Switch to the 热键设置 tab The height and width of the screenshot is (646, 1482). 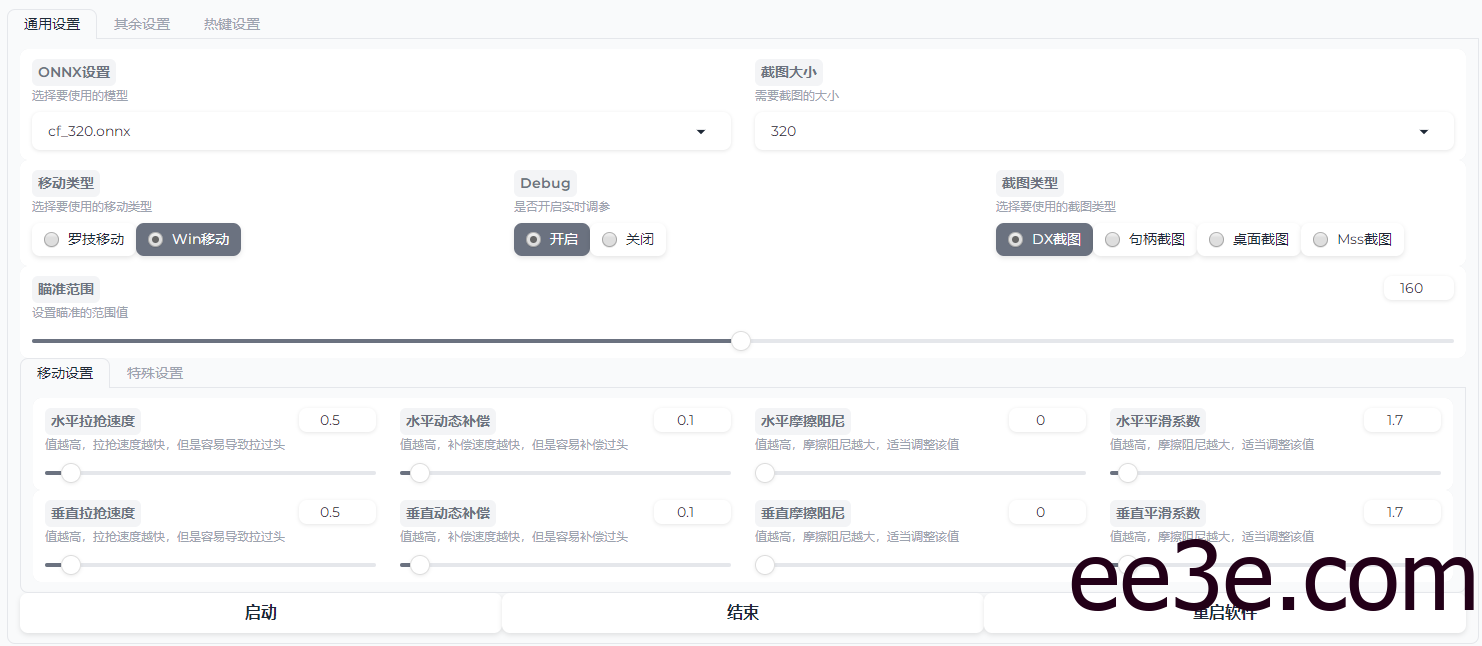click(x=231, y=23)
